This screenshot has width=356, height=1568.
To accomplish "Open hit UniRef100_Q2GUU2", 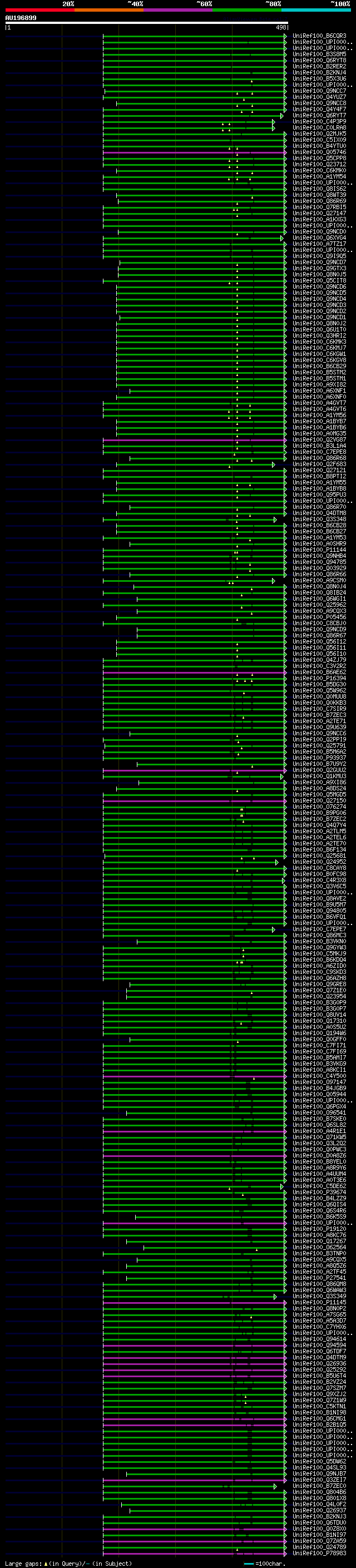I will point(319,770).
